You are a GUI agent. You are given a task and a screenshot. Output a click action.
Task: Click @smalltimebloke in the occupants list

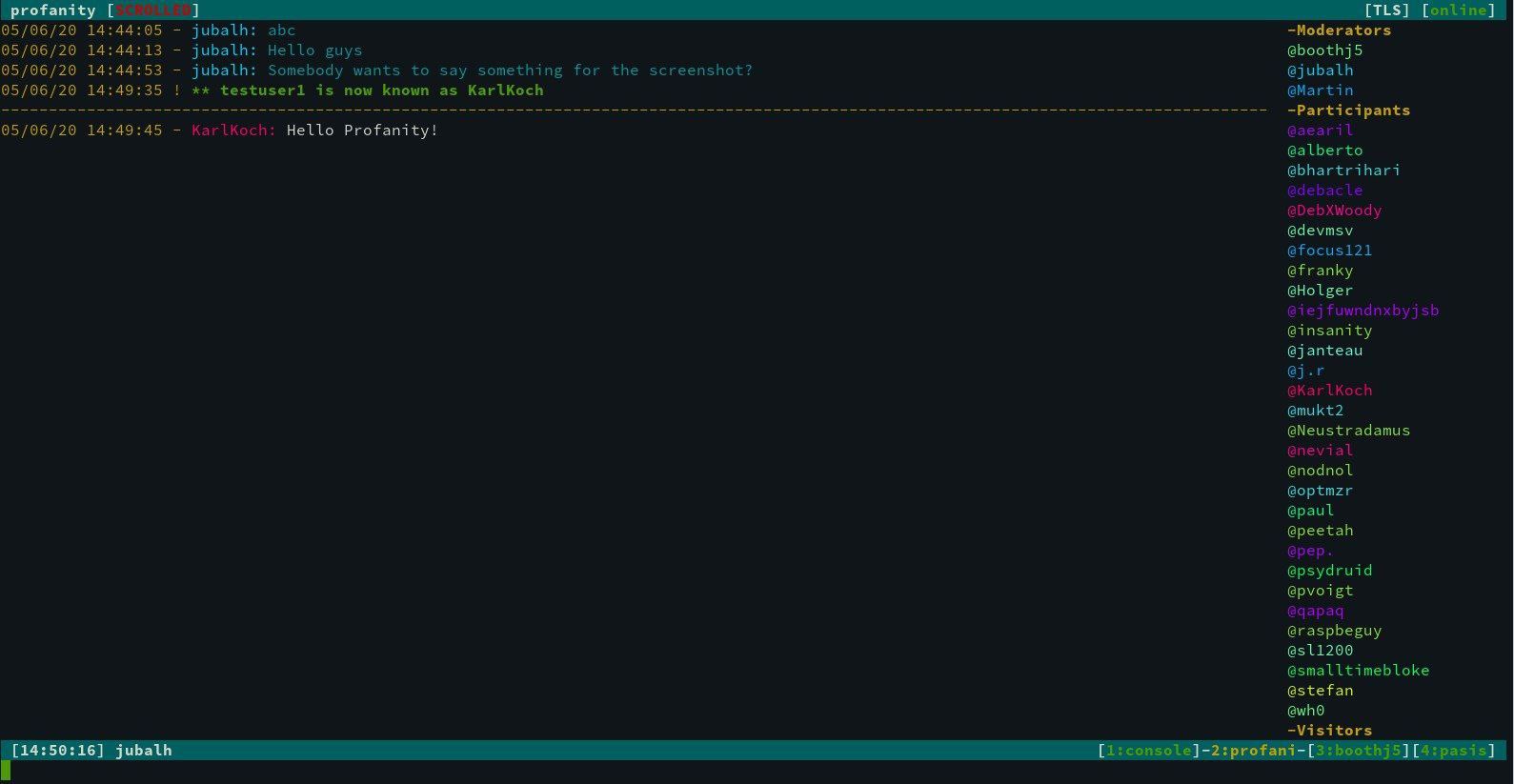[x=1359, y=670]
